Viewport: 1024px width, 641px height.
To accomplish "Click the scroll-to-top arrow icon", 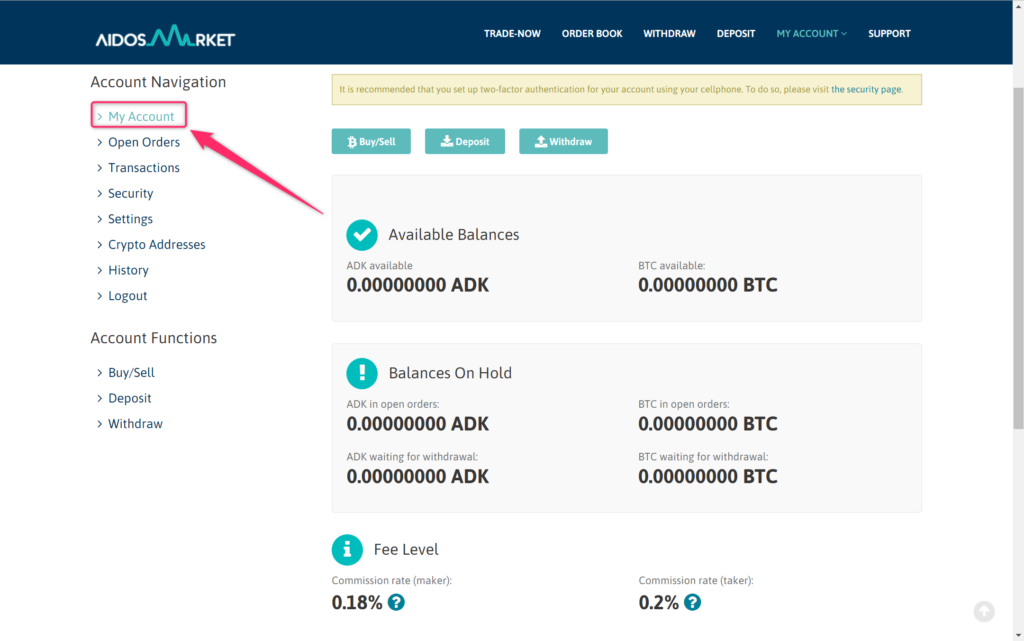I will 984,611.
